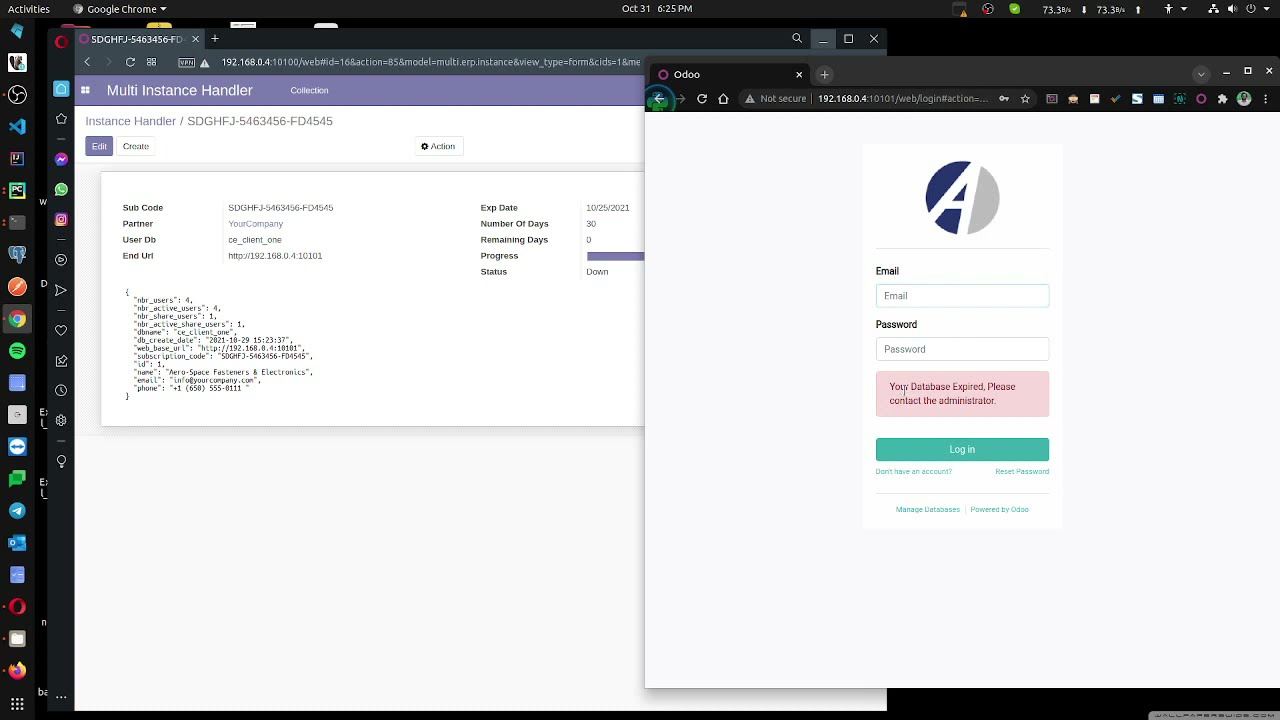Launch Visual Studio Code from dock
1280x720 pixels.
[17, 126]
